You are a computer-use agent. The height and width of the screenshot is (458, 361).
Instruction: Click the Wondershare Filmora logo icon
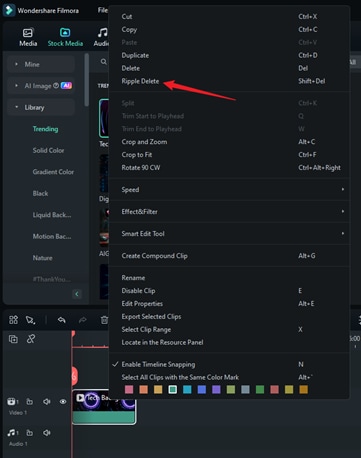[x=9, y=10]
